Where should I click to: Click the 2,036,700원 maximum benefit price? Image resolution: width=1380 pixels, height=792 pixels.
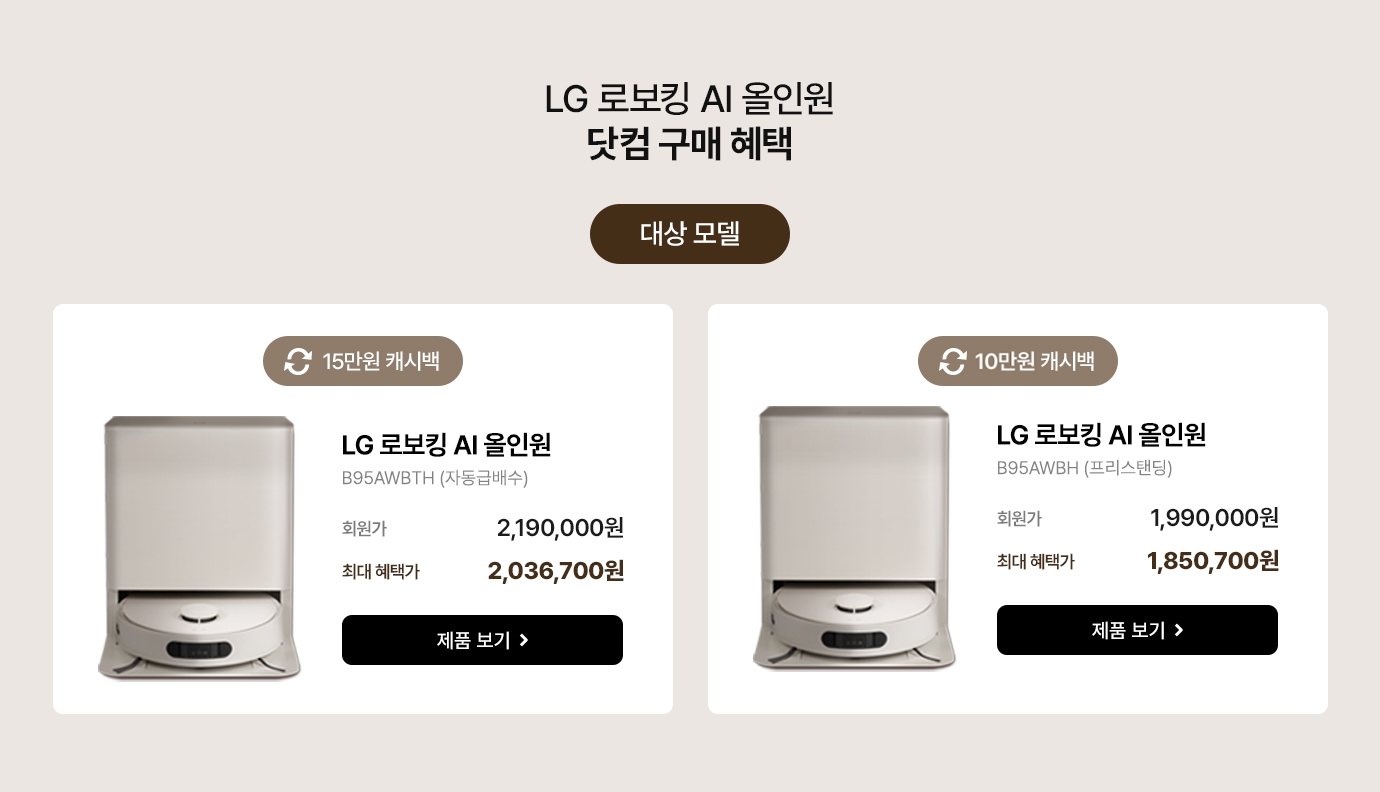pyautogui.click(x=556, y=571)
